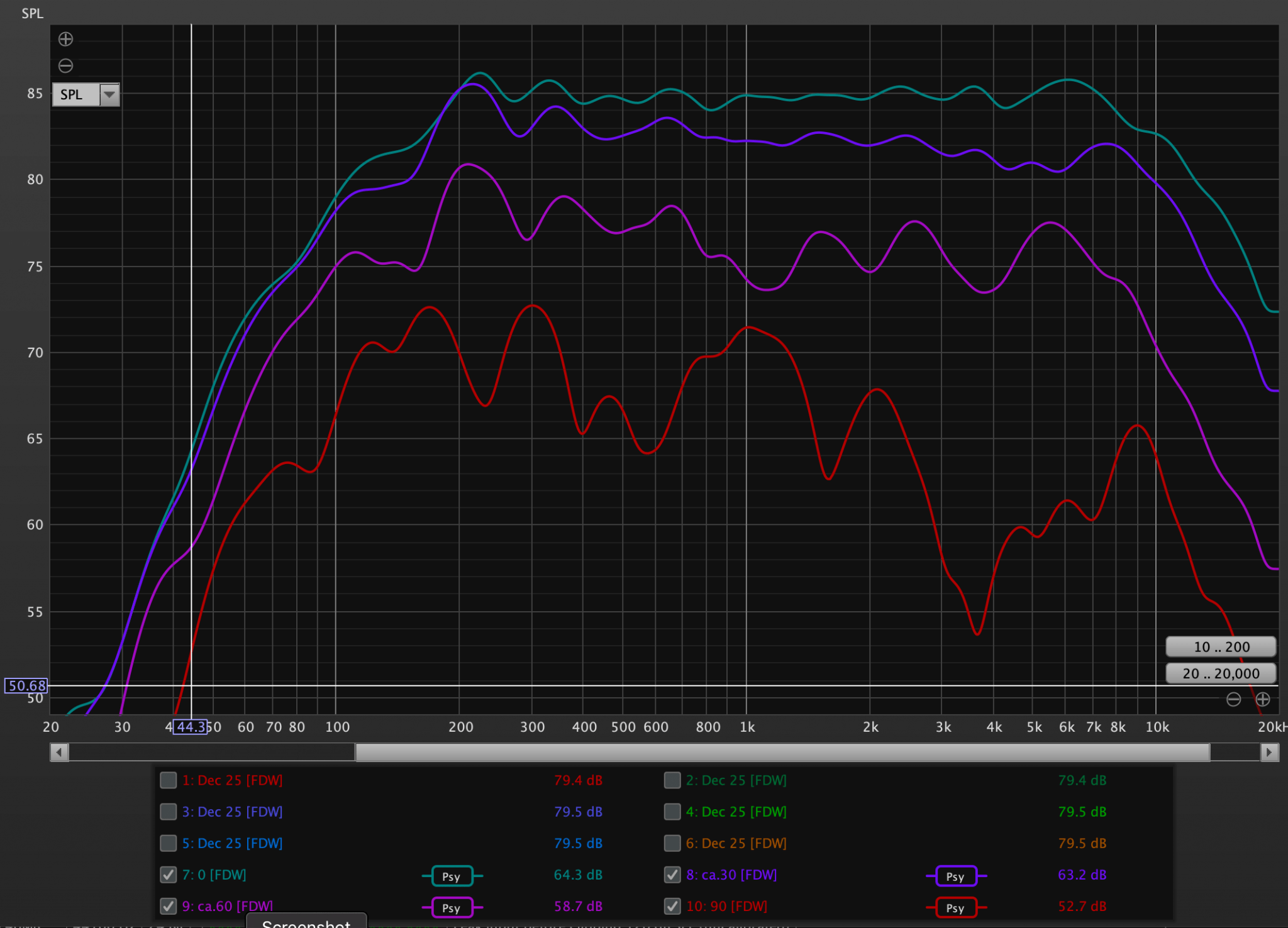Screen dimensions: 1288x928
Task: Toggle Psy smoothing icon for trace 8: ca.30
Action: 956,876
